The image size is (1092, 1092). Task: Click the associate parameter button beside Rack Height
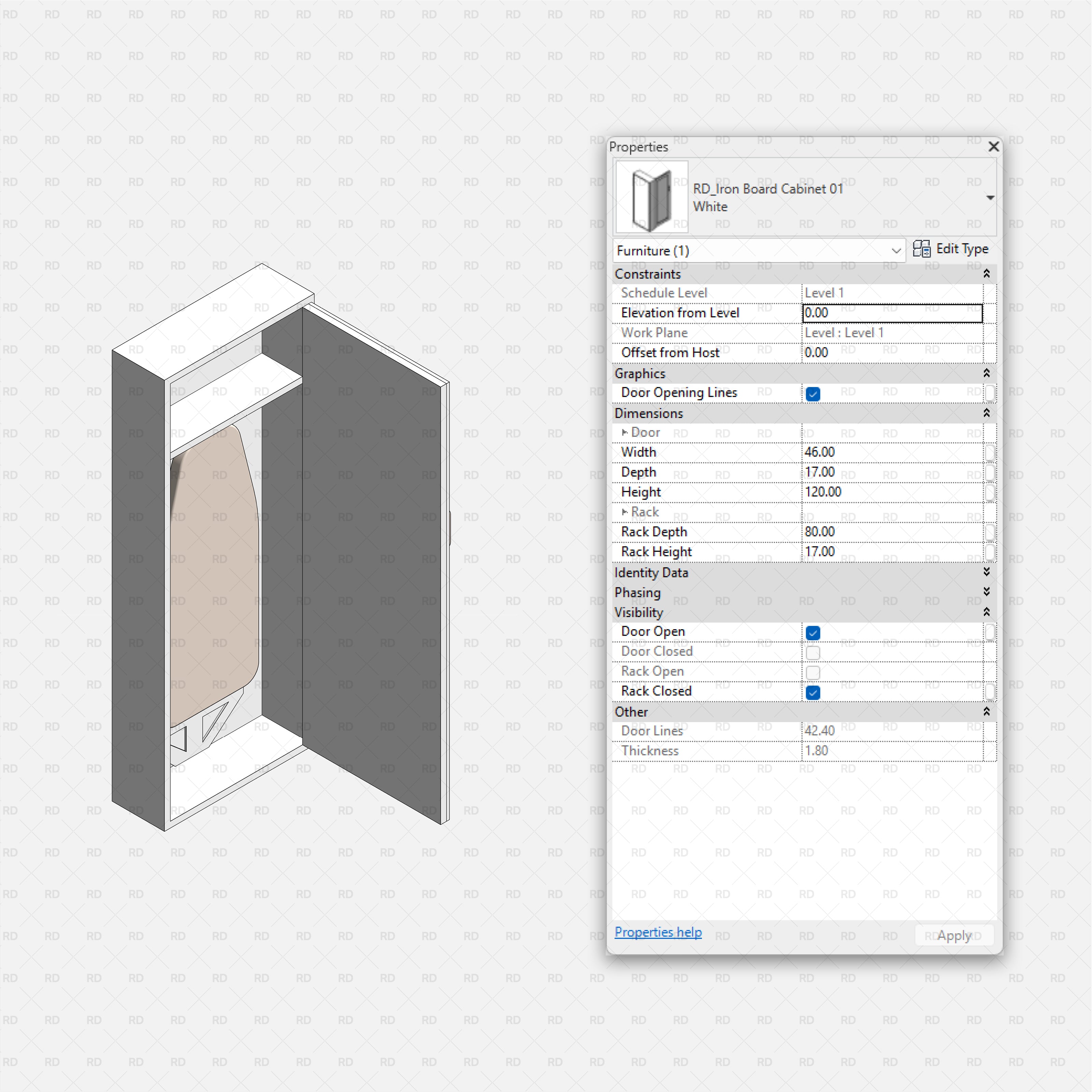click(x=990, y=552)
